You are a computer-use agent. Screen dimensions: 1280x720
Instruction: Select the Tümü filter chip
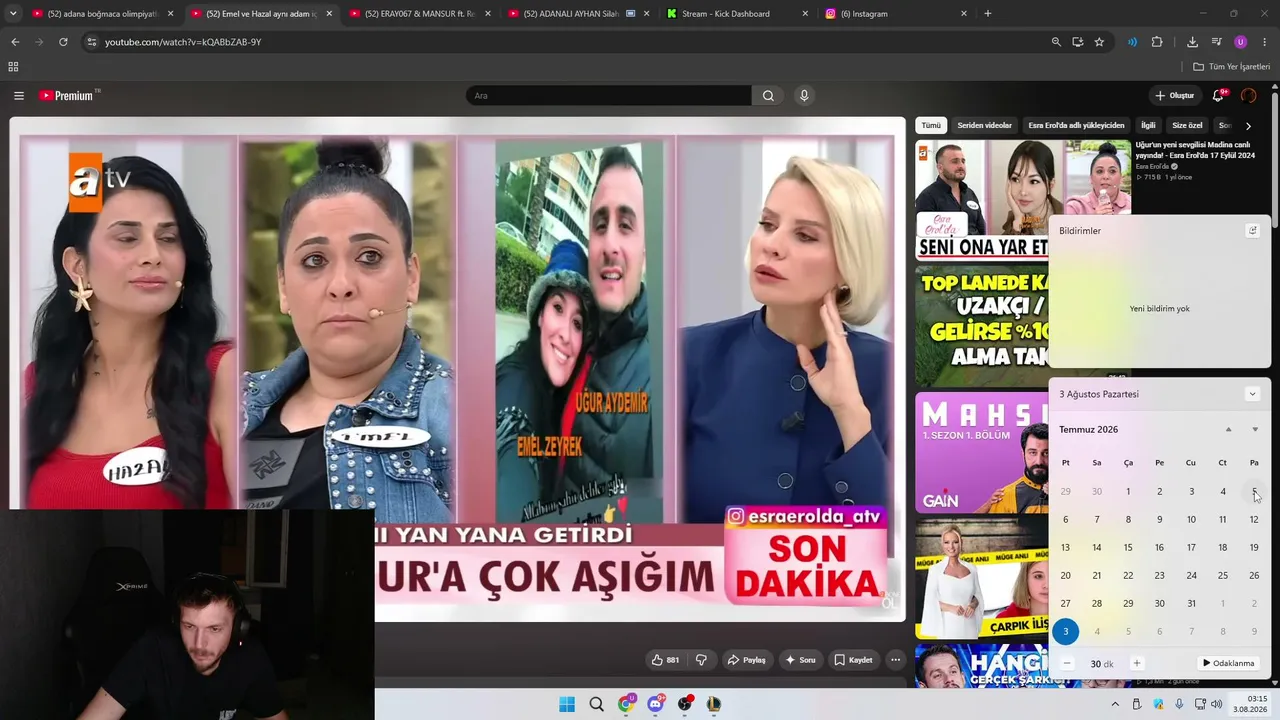pos(931,126)
